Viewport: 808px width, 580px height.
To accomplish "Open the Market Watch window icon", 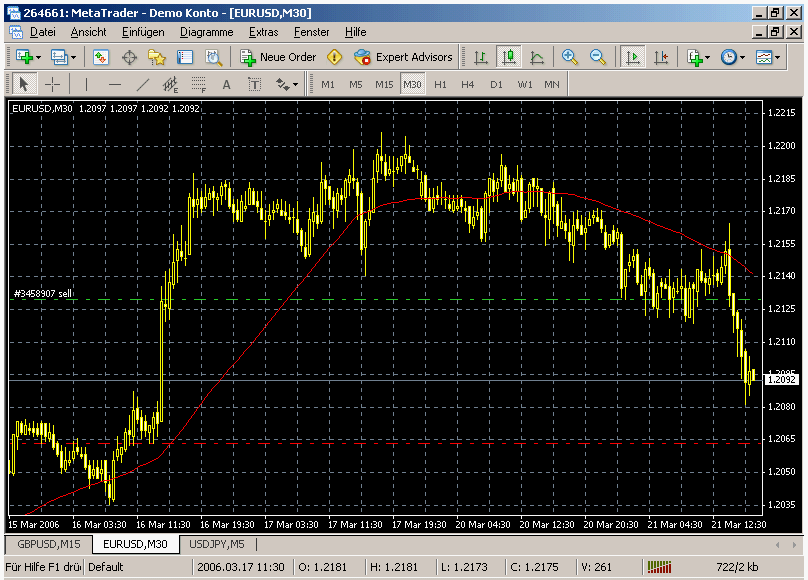I will [x=101, y=57].
